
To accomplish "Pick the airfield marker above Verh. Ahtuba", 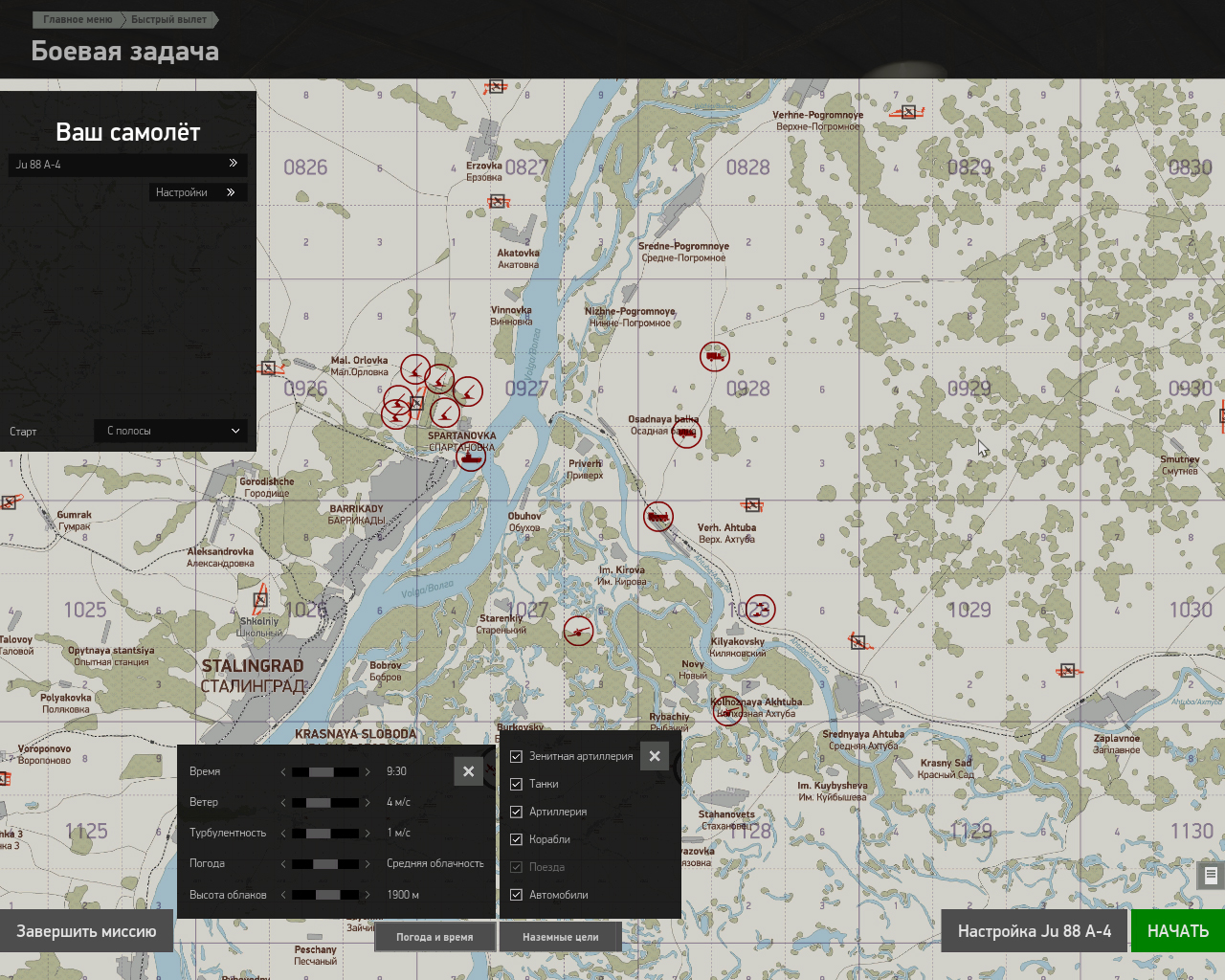I will tap(752, 504).
